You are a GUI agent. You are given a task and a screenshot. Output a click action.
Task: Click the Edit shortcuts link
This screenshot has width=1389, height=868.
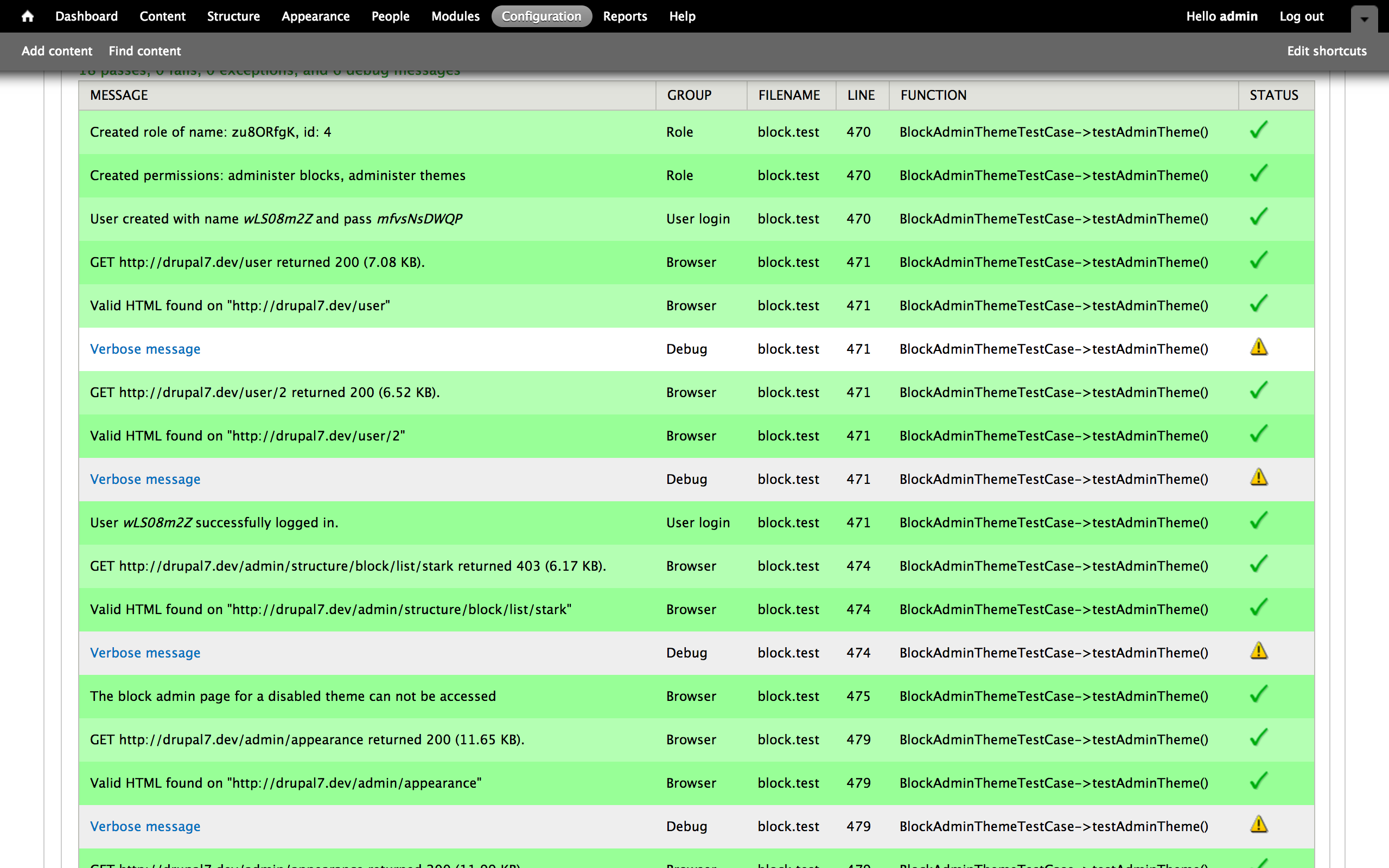point(1327,51)
